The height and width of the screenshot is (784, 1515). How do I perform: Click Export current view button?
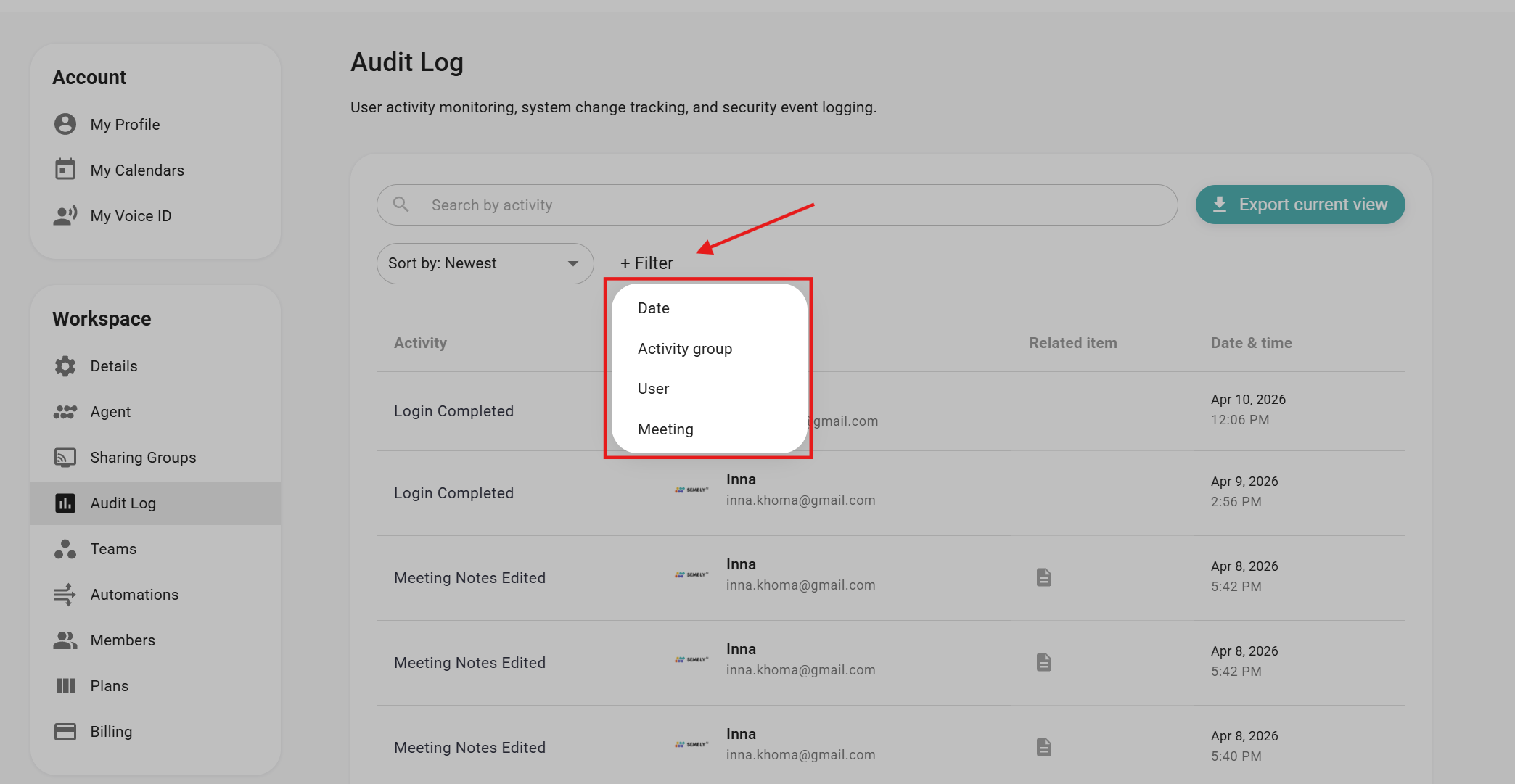[1300, 205]
